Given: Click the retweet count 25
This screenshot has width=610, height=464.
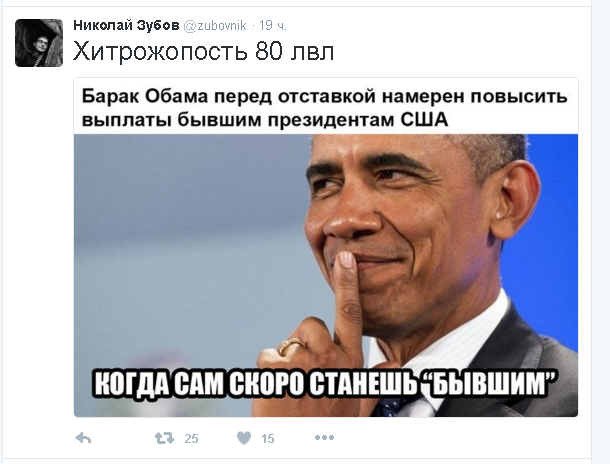Looking at the screenshot, I should tap(191, 439).
